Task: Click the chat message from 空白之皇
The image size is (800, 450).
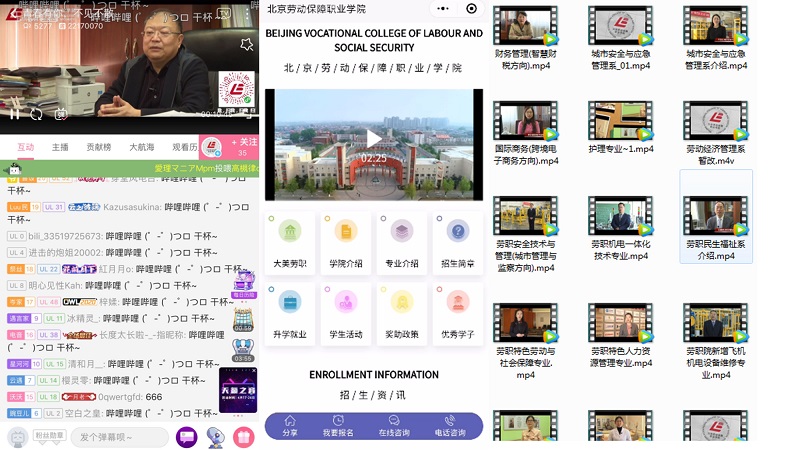Action: [x=112, y=413]
